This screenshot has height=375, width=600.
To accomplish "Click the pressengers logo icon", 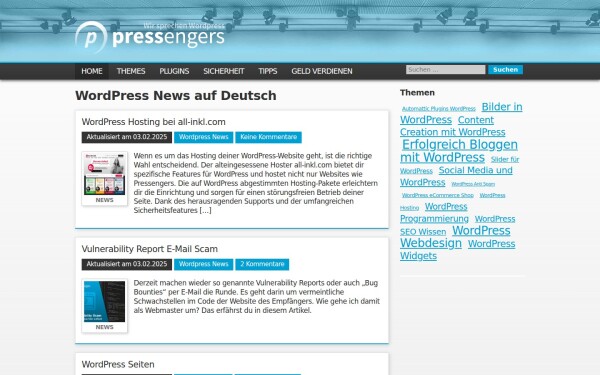I will tap(91, 37).
